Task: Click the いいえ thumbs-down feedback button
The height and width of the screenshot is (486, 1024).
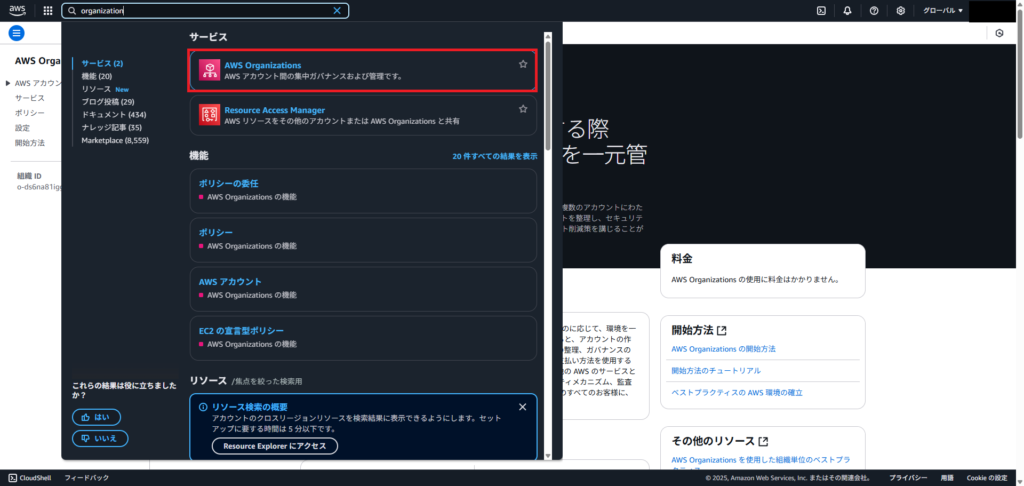Action: tap(100, 438)
